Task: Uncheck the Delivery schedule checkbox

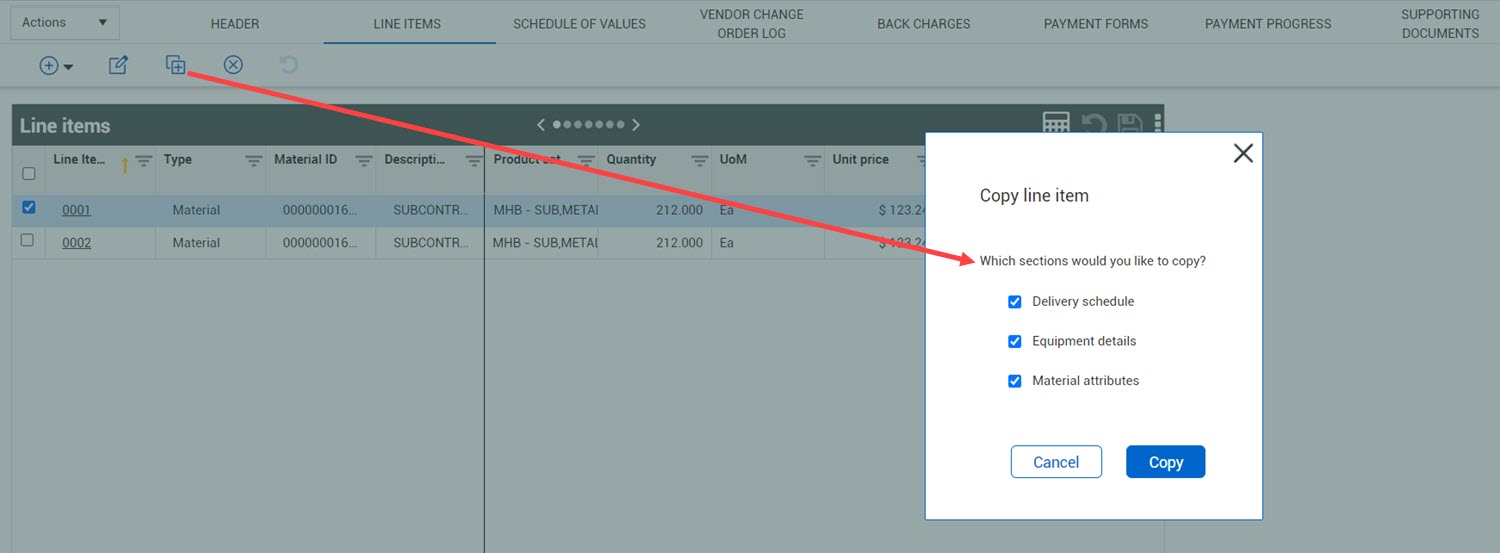Action: [1015, 301]
